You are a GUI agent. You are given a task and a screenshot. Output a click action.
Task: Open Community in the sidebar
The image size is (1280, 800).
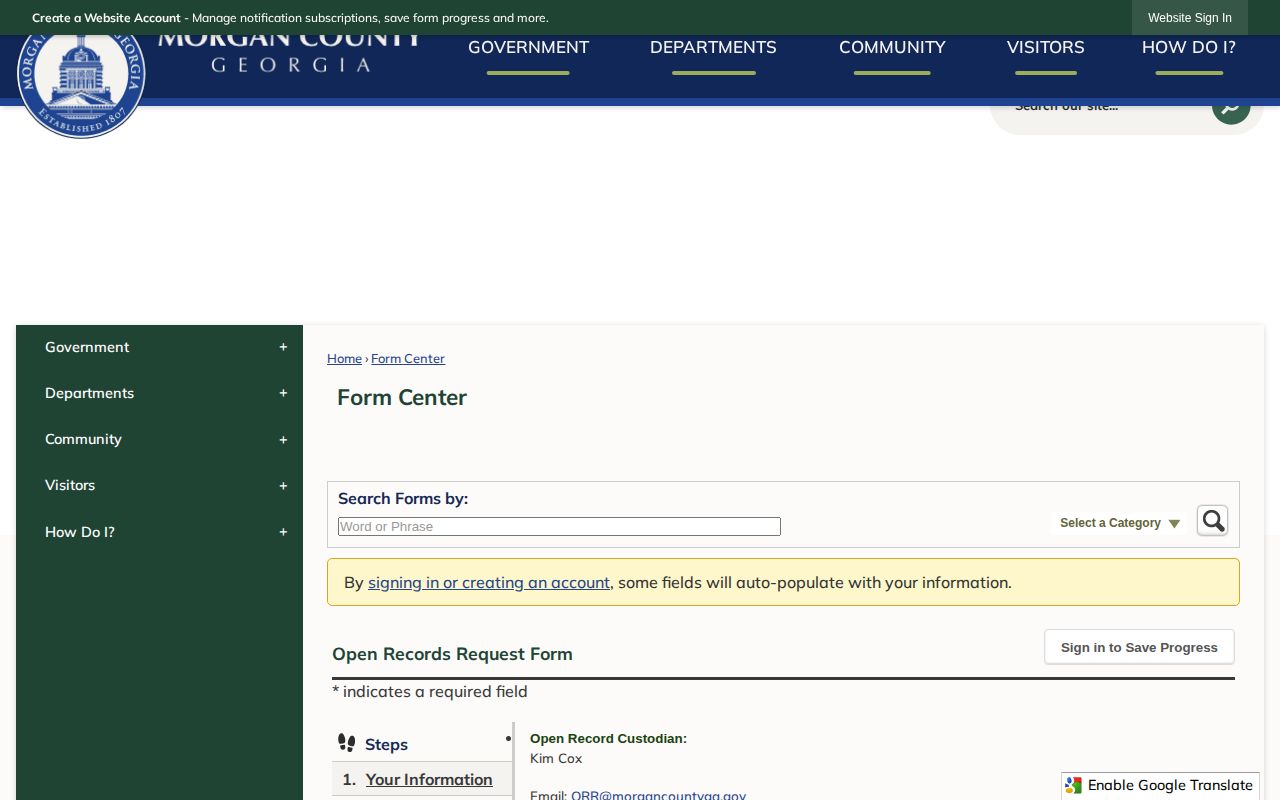[83, 439]
